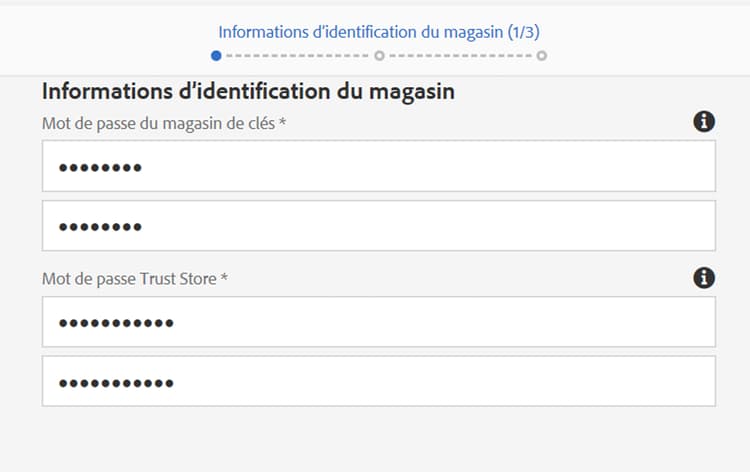
Task: Focus the key store password confirmation field
Action: [379, 226]
